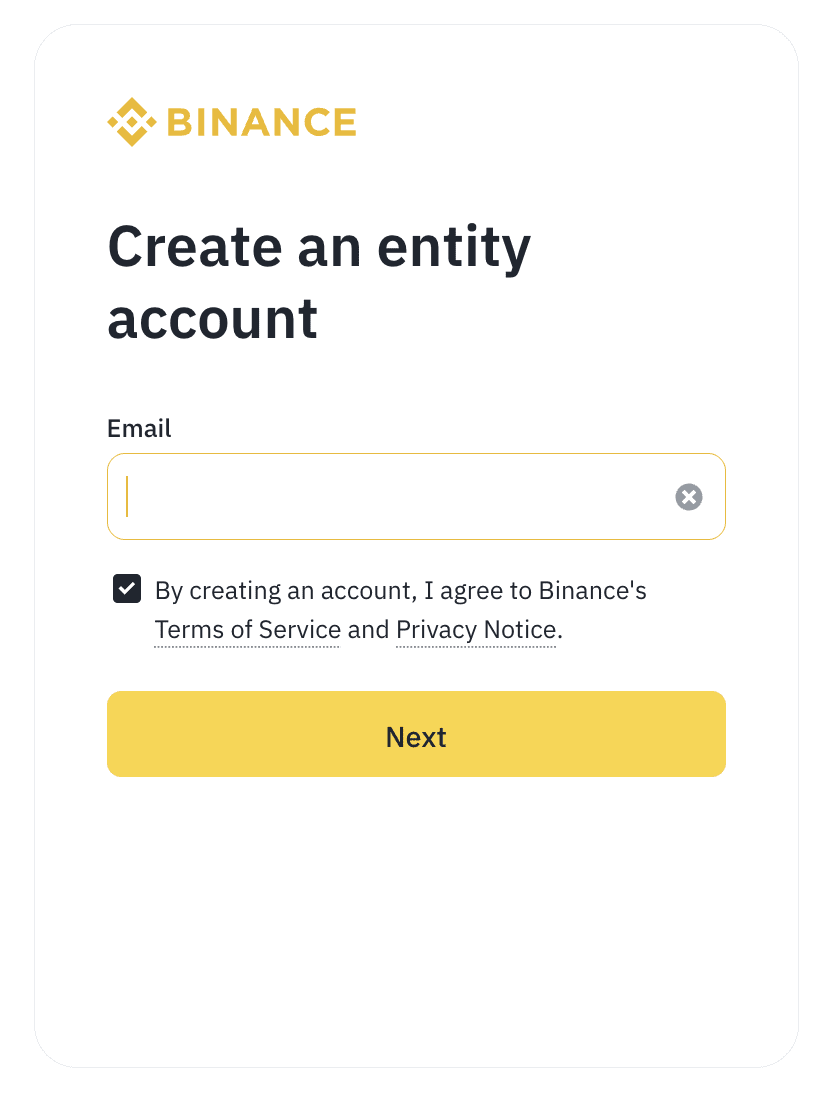Viewport: 830px width, 1098px height.
Task: Click the word "and" between the links
Action: coord(368,630)
